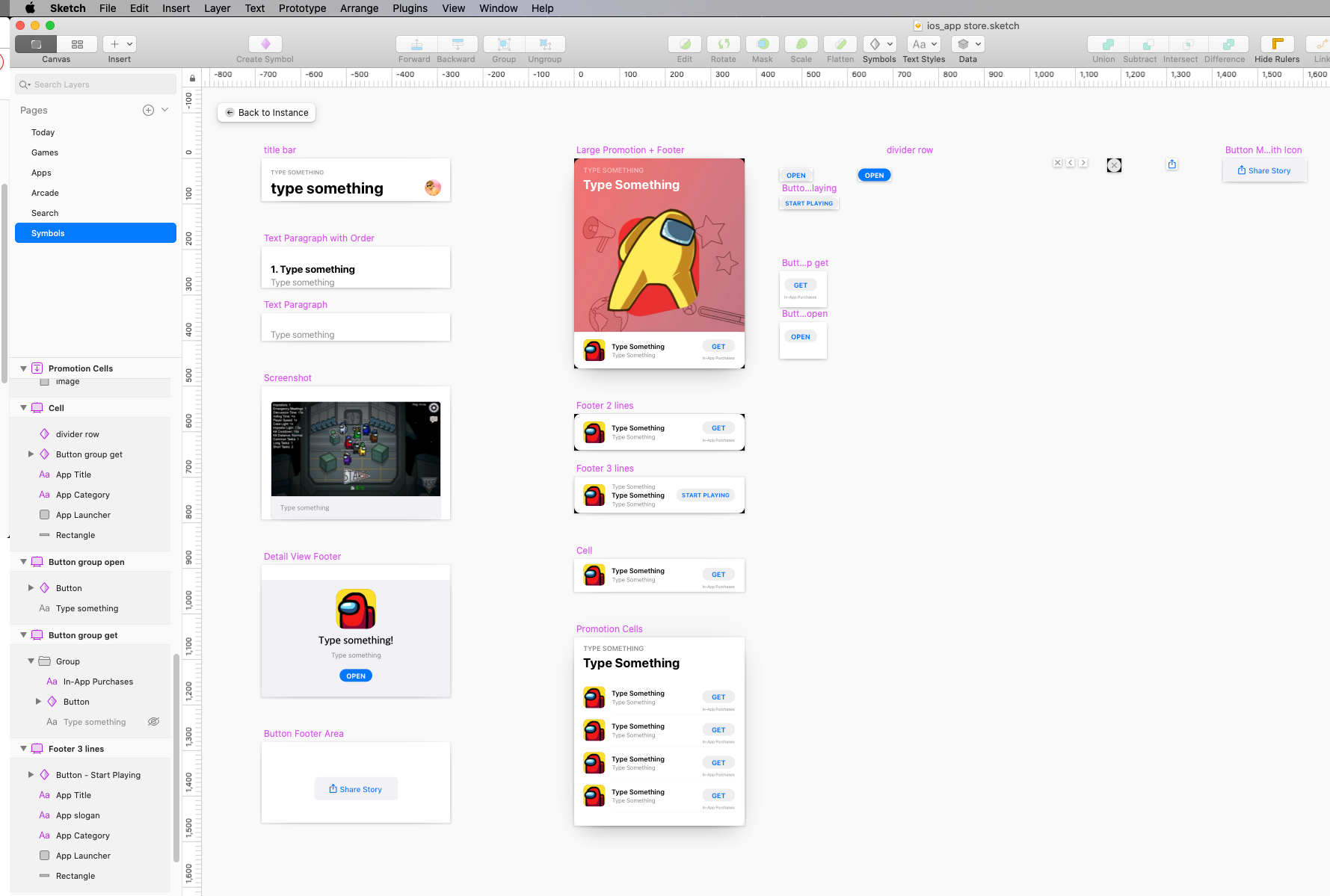
Task: Click the Union boolean icon
Action: click(x=1108, y=44)
